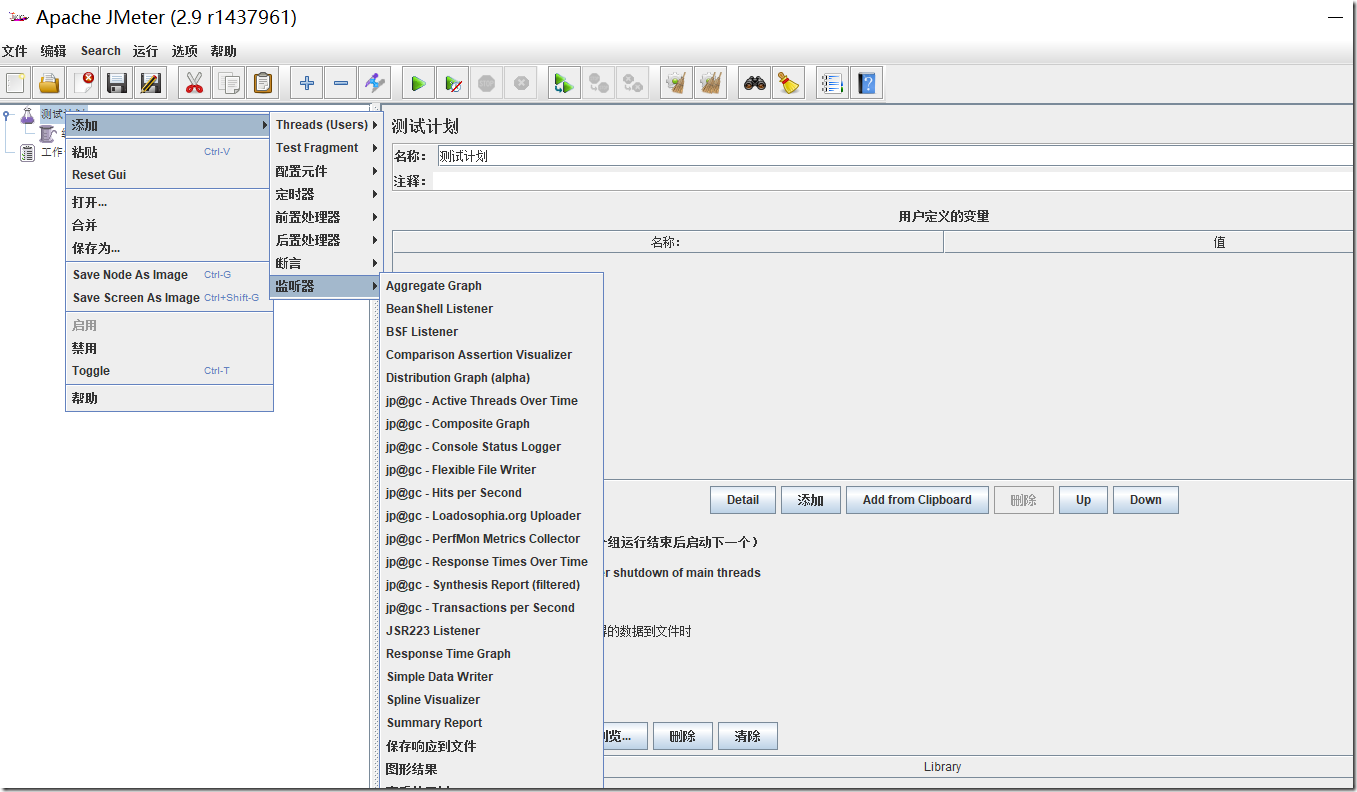Select 保存为... in context menu
Viewport: 1357px width, 792px height.
point(169,248)
